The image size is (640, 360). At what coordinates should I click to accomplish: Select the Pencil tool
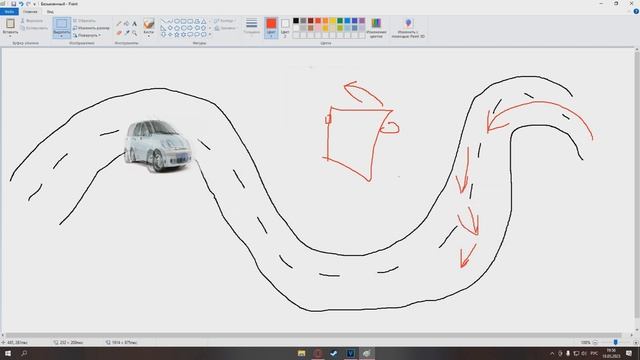[119, 24]
